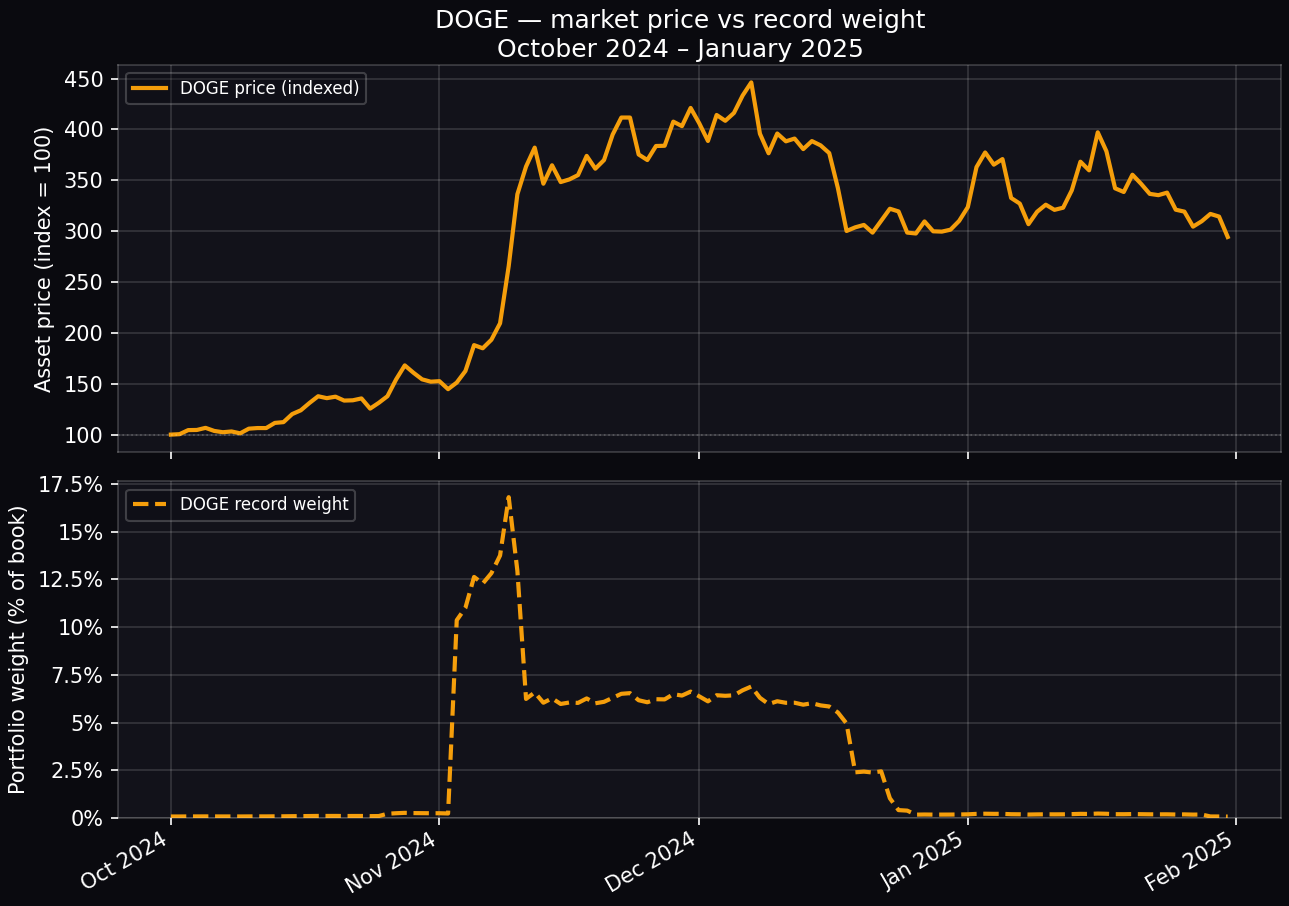Screen dimensions: 1289x906
Task: Click the record weight peak near 17%
Action: tap(509, 497)
